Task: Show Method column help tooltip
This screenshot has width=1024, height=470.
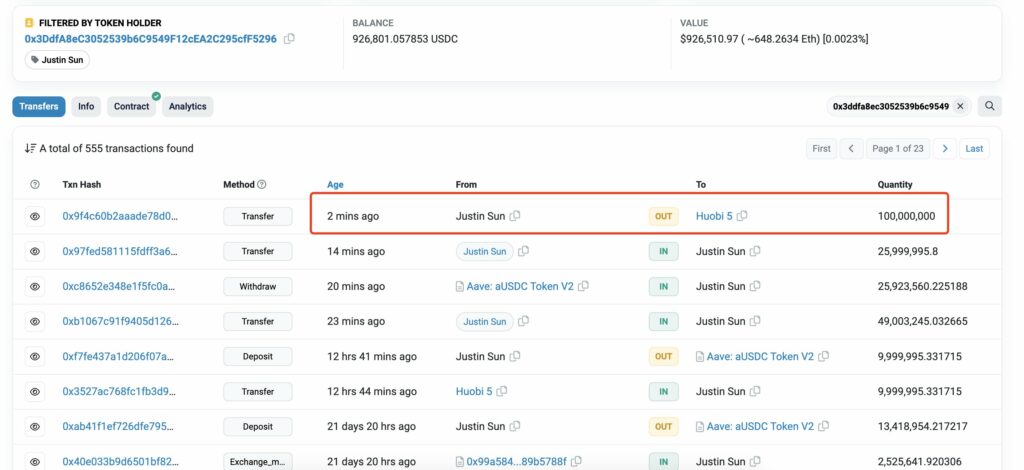Action: point(262,185)
